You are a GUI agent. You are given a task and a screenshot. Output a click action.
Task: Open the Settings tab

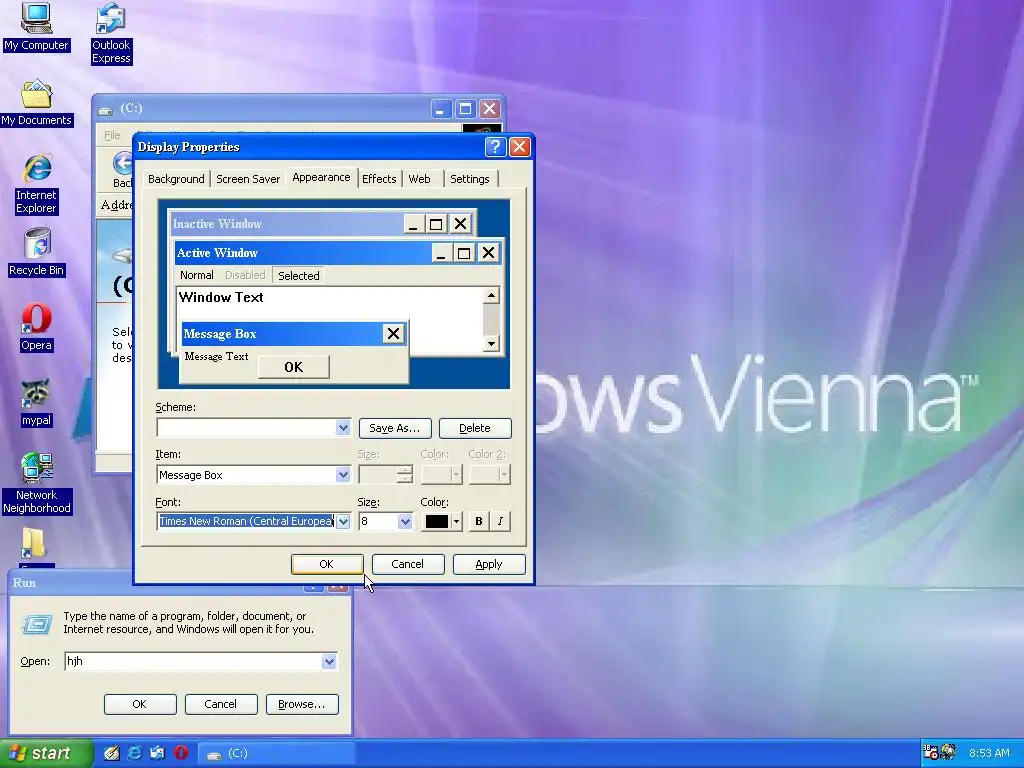click(x=470, y=179)
